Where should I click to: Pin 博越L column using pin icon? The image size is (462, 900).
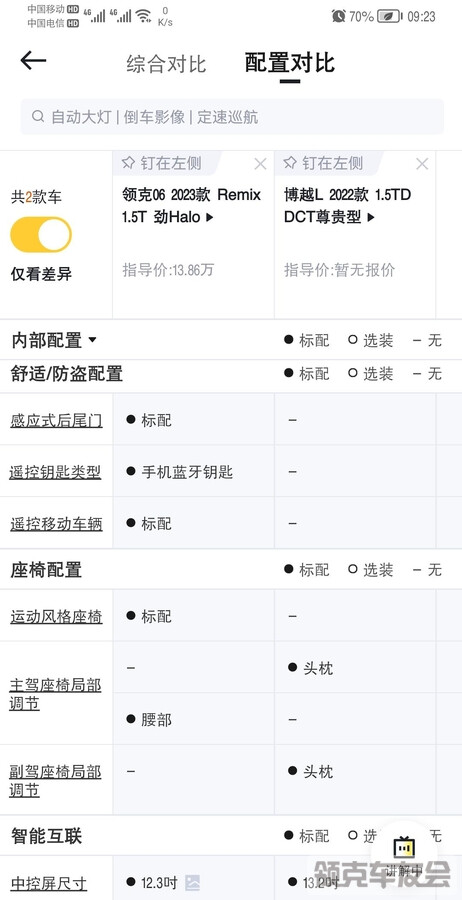point(290,164)
